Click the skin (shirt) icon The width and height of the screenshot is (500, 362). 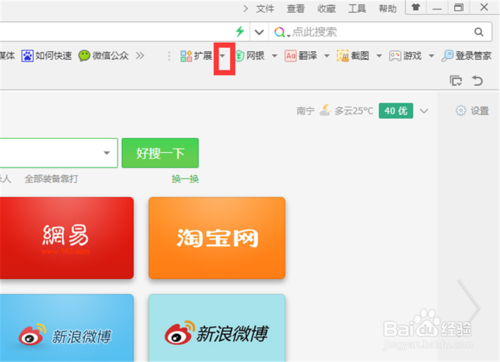416,7
